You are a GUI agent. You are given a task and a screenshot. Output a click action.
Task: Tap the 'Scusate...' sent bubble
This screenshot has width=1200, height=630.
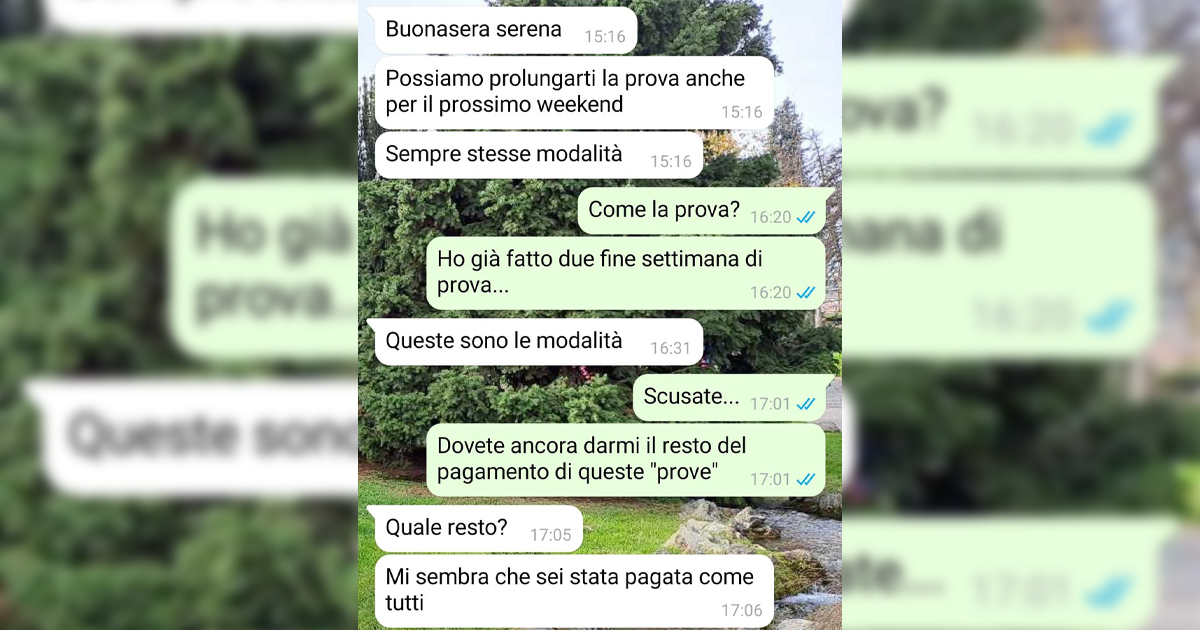coord(733,397)
